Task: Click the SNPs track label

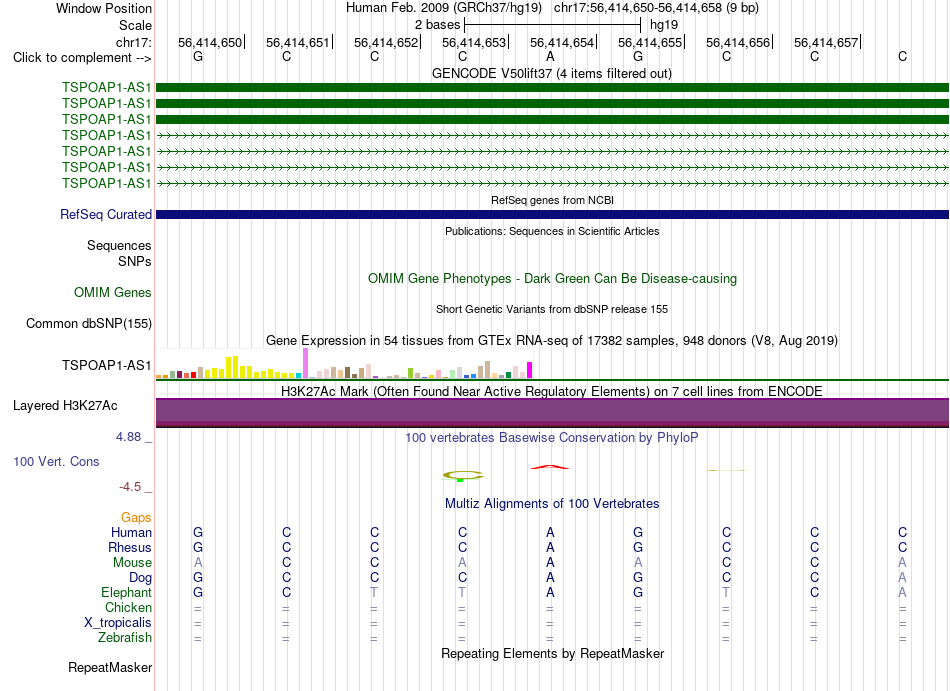Action: coord(135,261)
